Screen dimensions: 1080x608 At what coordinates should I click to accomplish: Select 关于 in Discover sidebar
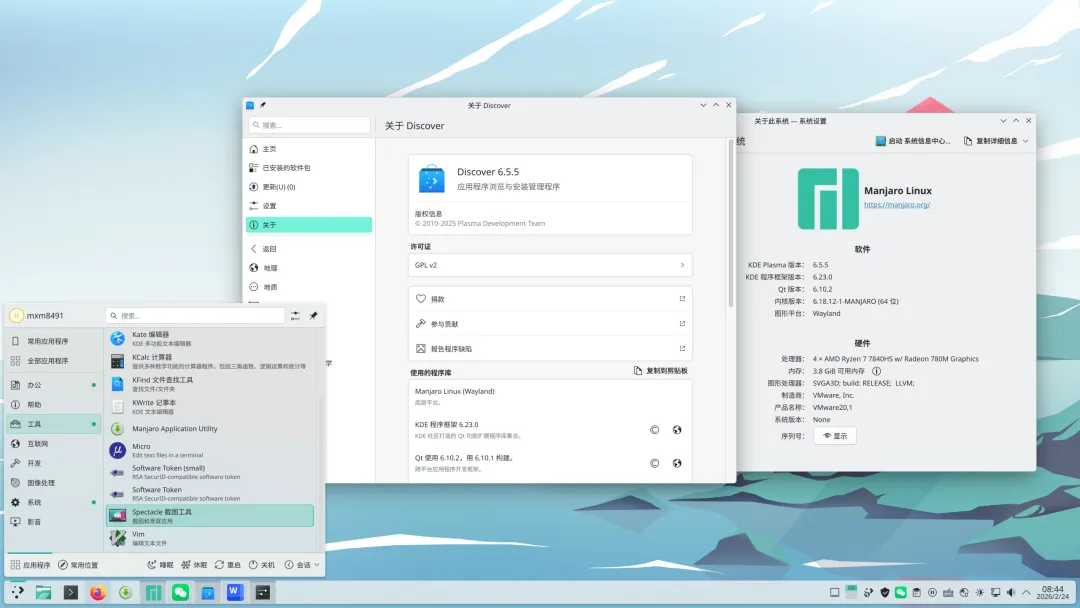(x=309, y=224)
